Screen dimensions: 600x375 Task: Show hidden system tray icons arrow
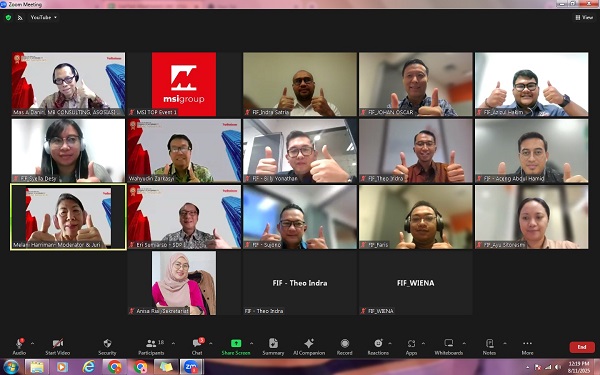(528, 367)
